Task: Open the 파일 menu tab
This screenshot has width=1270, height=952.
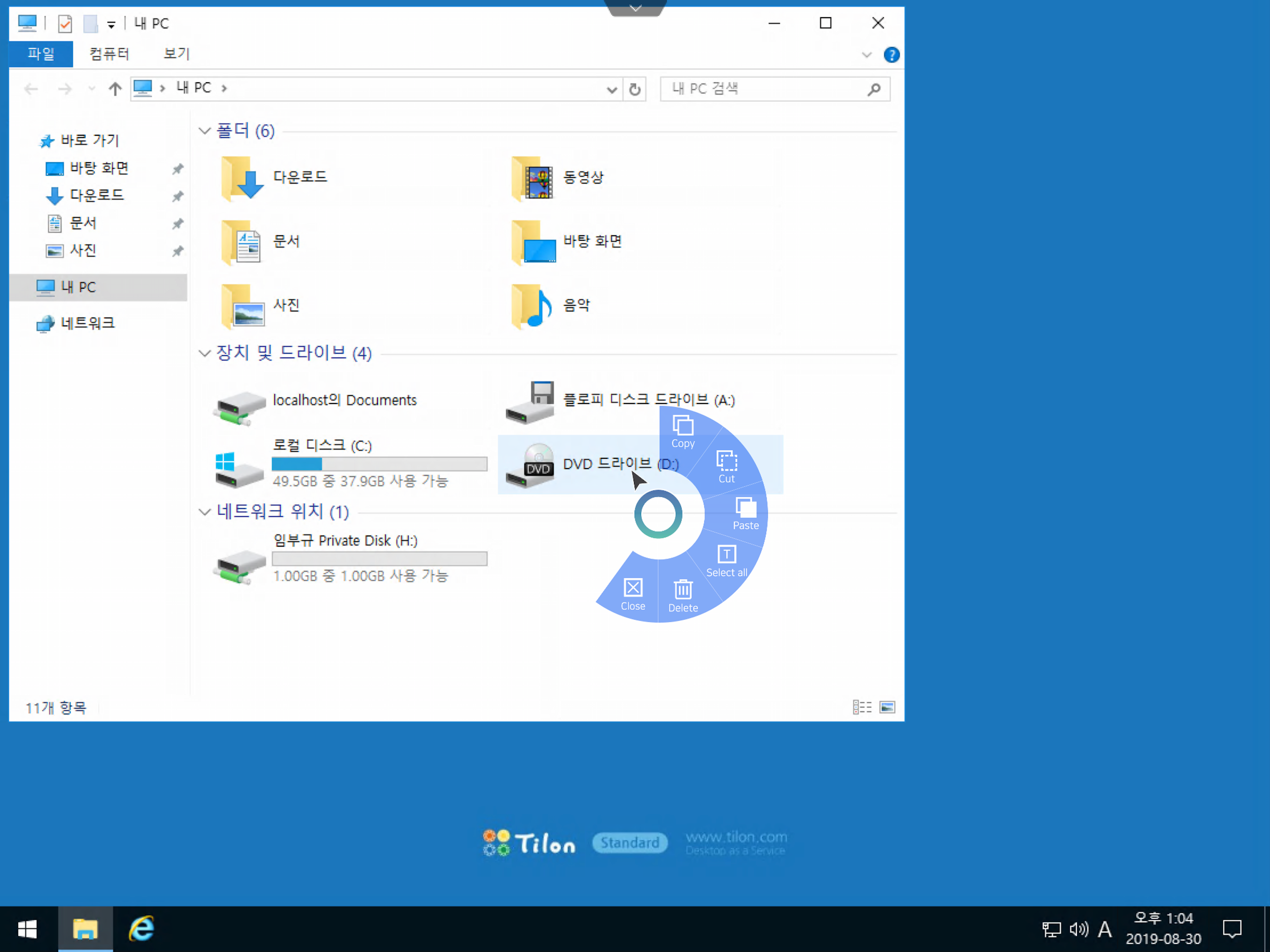Action: point(41,54)
